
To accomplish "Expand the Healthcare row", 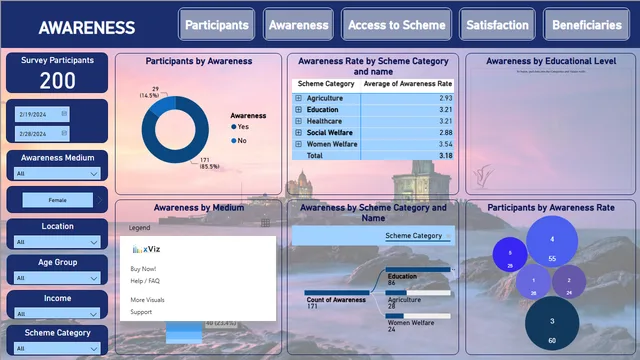I will click(x=298, y=121).
